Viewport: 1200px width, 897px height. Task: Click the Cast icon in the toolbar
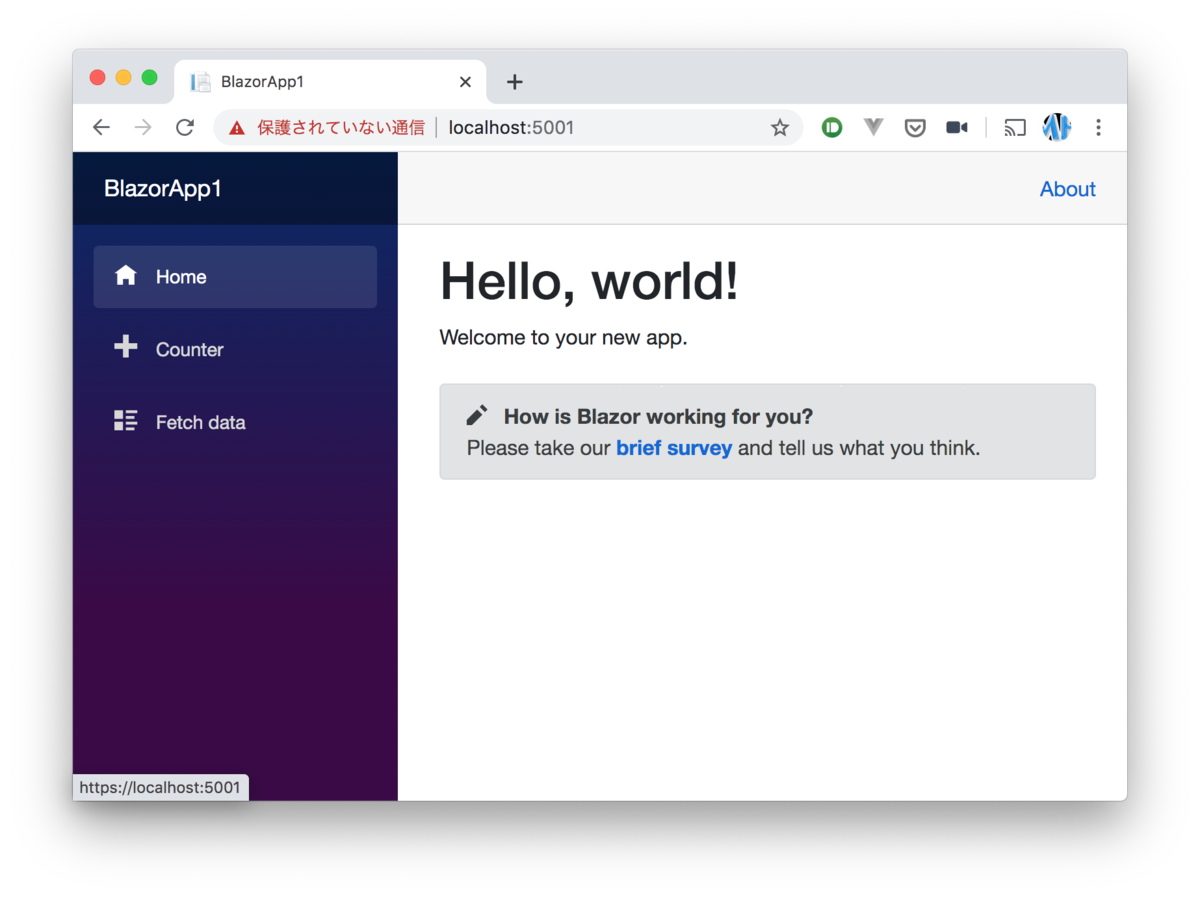click(1015, 127)
